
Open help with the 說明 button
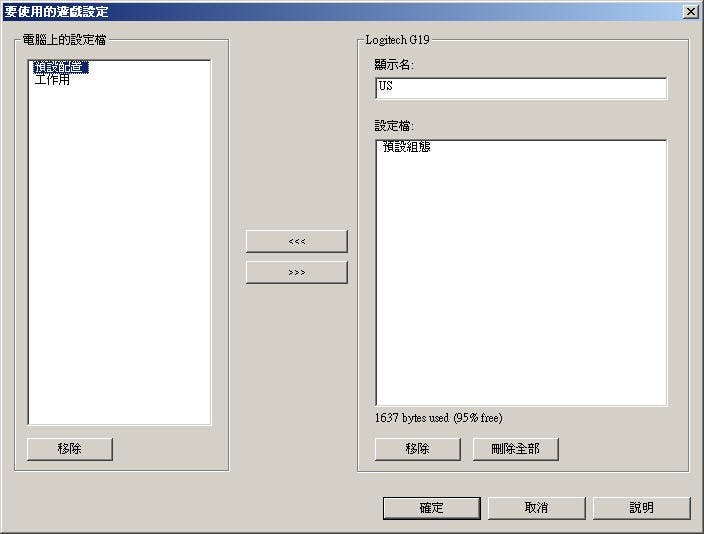pos(642,508)
